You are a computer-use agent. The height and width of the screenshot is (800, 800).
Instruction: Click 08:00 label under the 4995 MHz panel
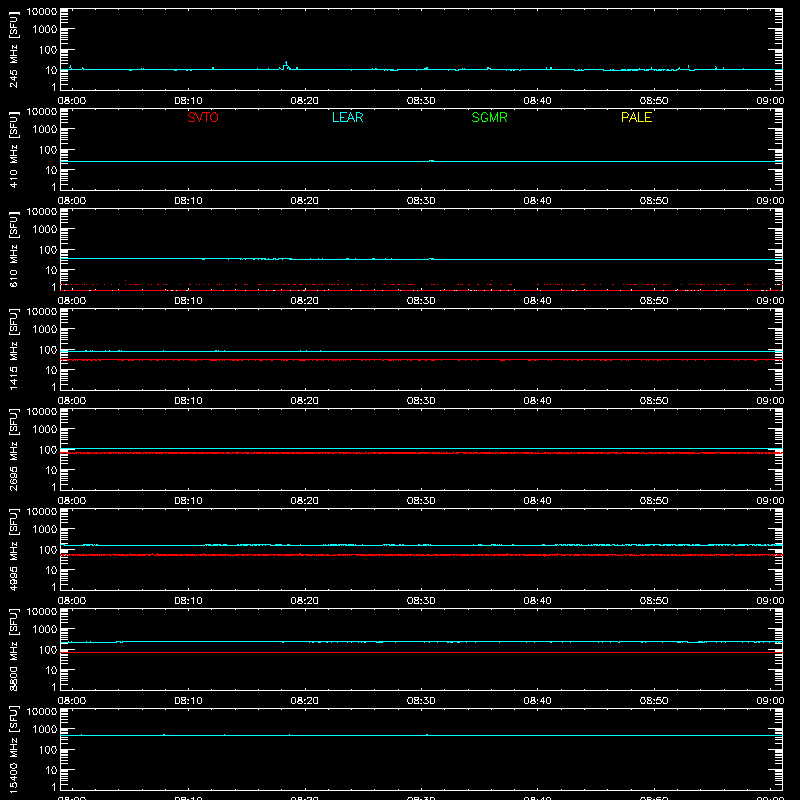(72, 601)
